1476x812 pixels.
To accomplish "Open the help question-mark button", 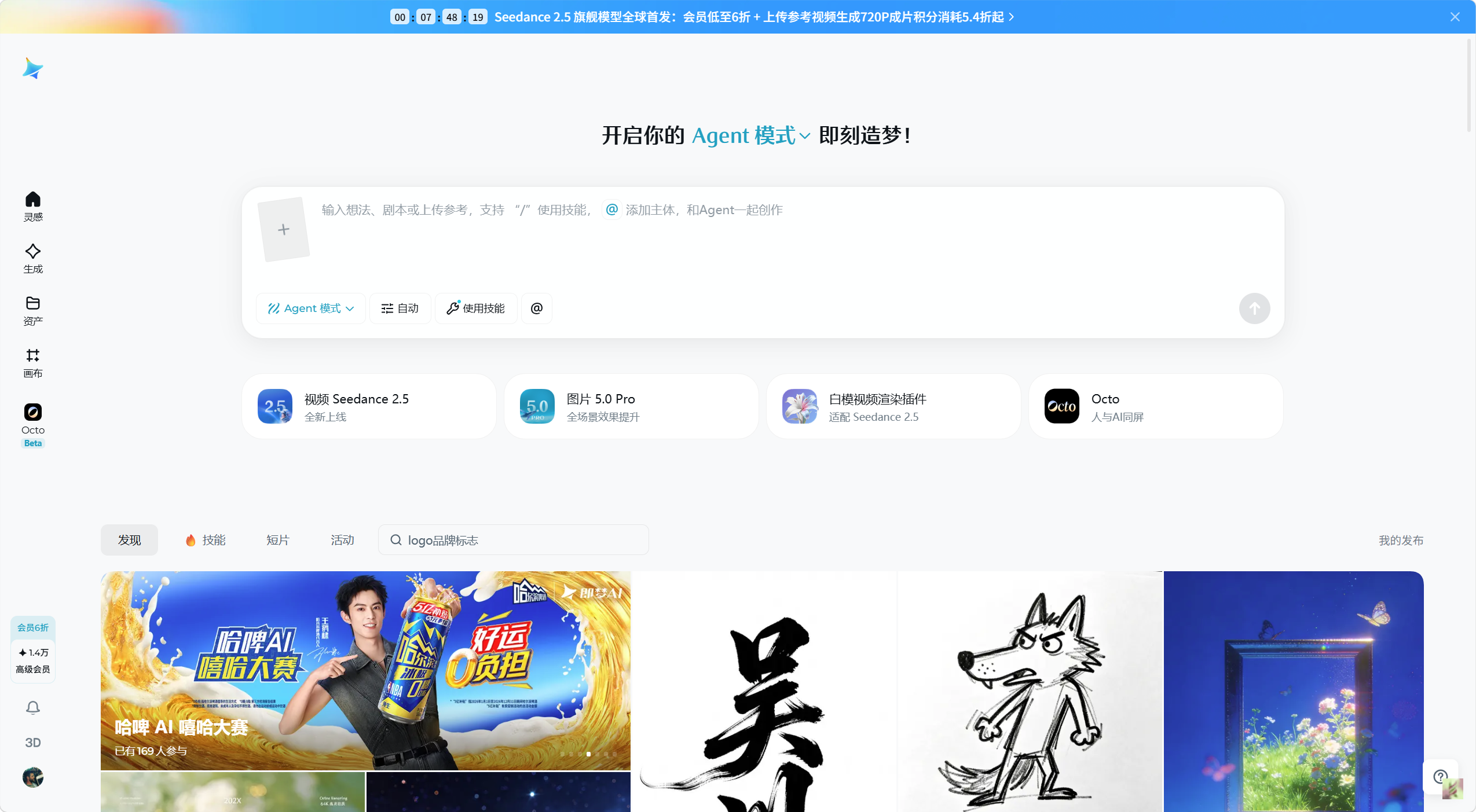I will 1440,776.
